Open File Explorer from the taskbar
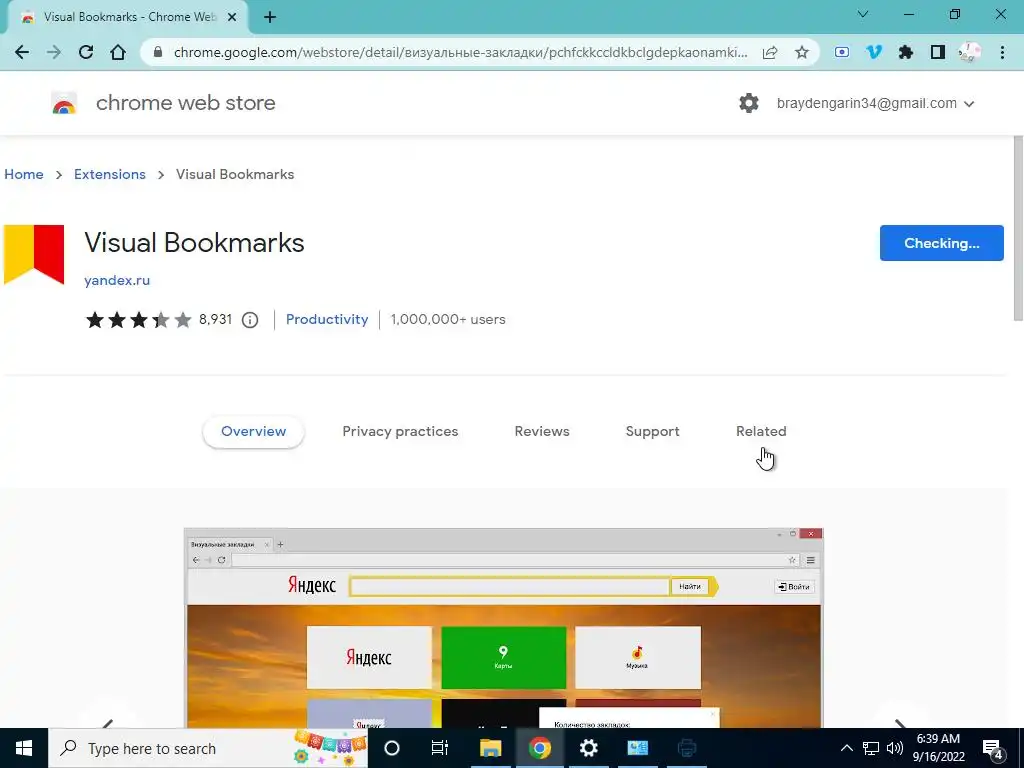Viewport: 1024px width, 768px height. point(490,748)
